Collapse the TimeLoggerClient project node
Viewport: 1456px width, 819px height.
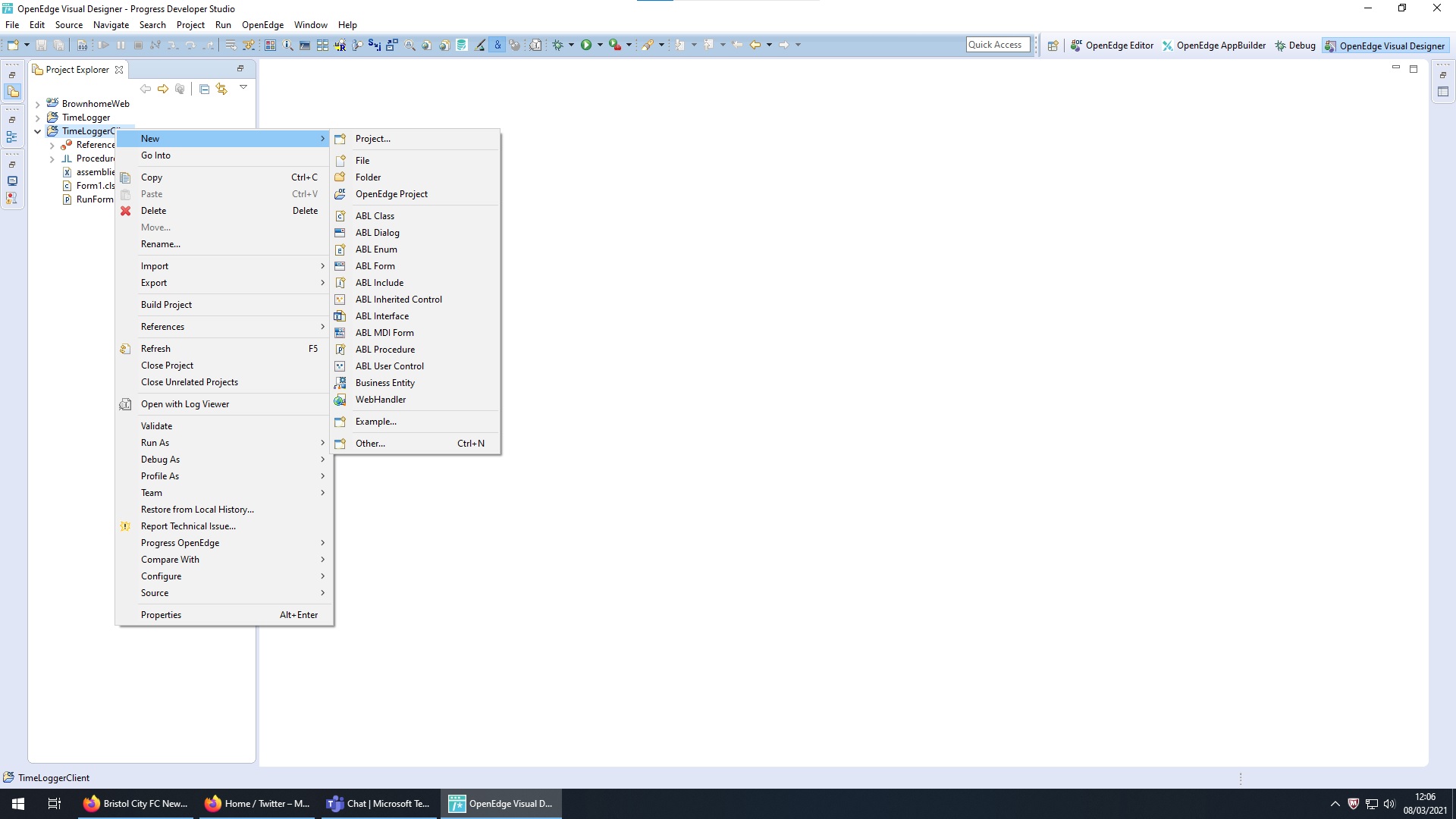point(37,130)
